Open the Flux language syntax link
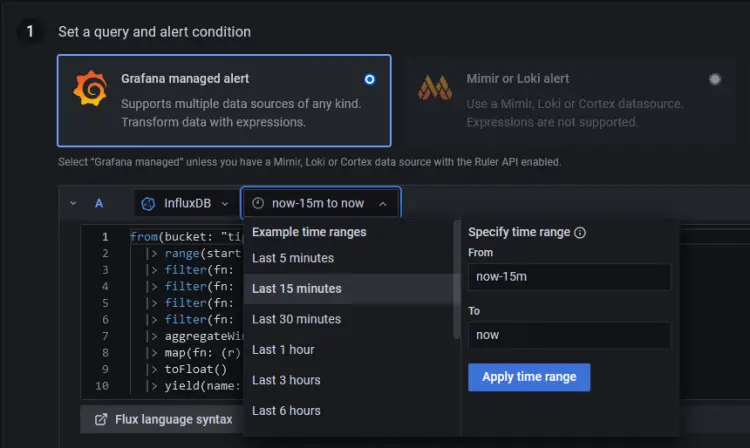This screenshot has width=750, height=448. (x=175, y=419)
